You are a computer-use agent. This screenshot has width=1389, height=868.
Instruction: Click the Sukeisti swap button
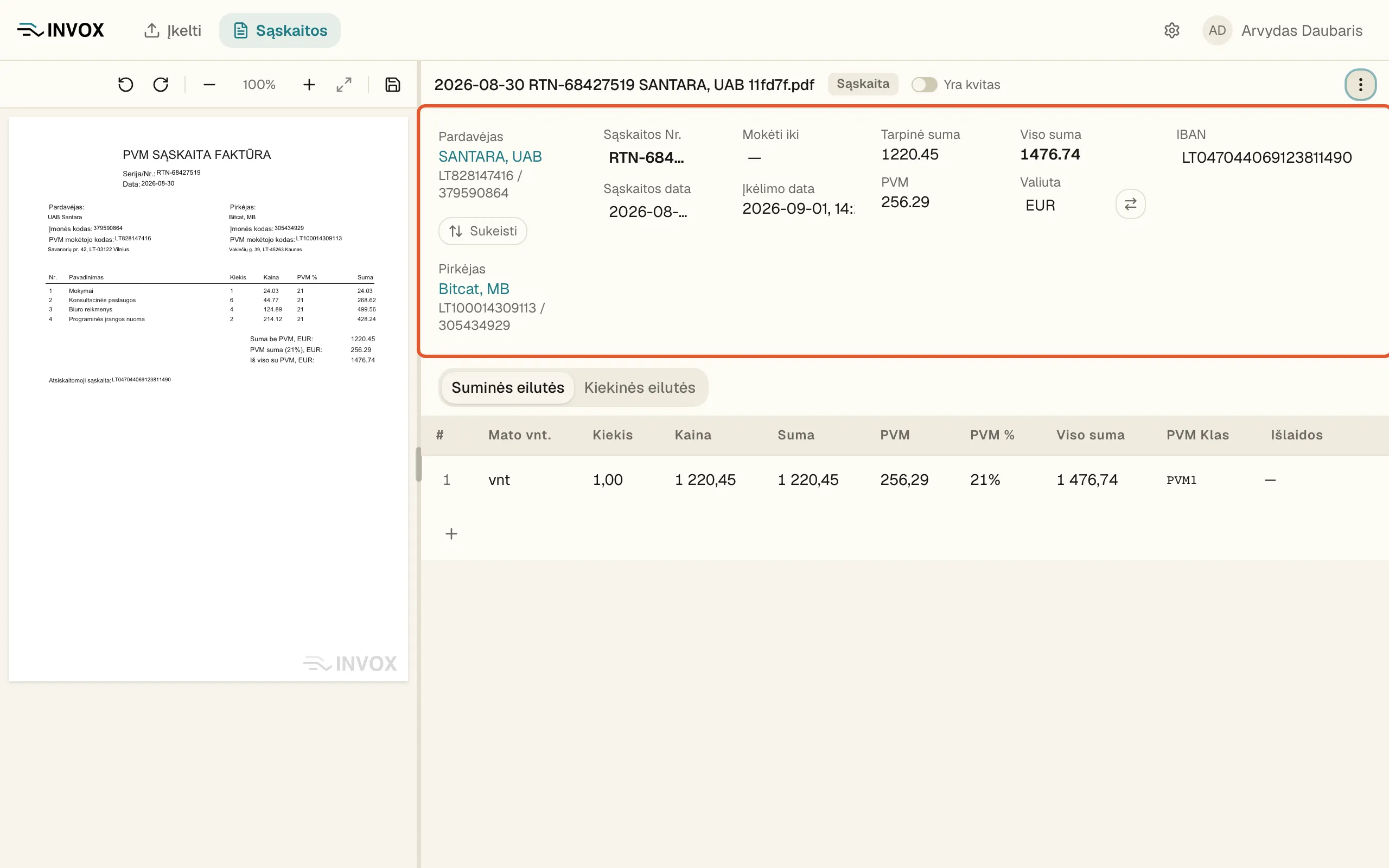pyautogui.click(x=483, y=231)
